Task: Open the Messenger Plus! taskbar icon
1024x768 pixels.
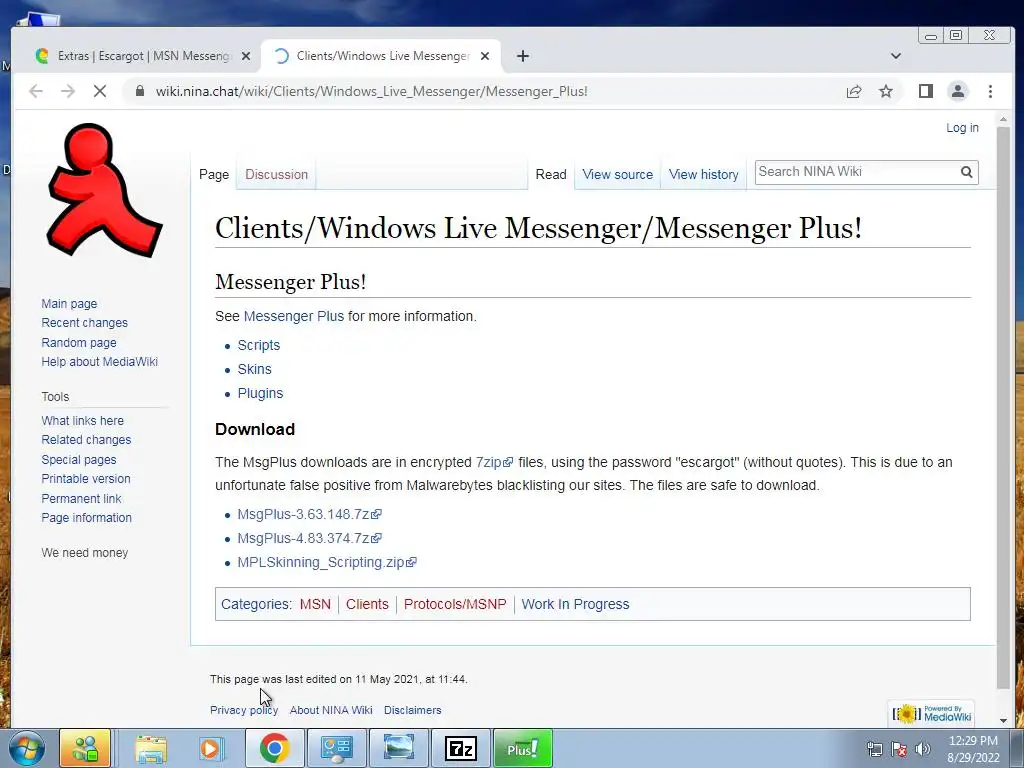Action: (x=522, y=748)
